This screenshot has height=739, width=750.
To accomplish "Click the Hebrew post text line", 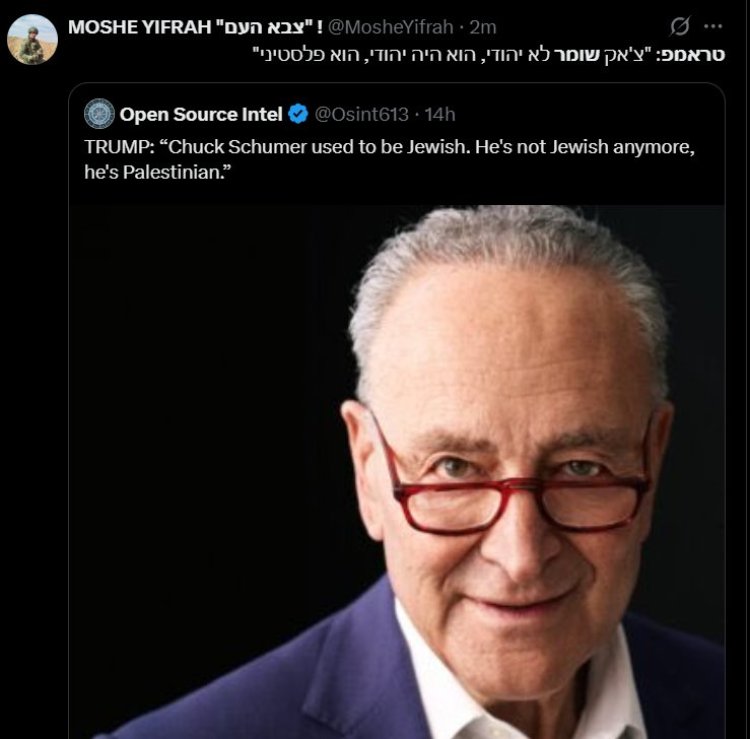I will pos(500,52).
